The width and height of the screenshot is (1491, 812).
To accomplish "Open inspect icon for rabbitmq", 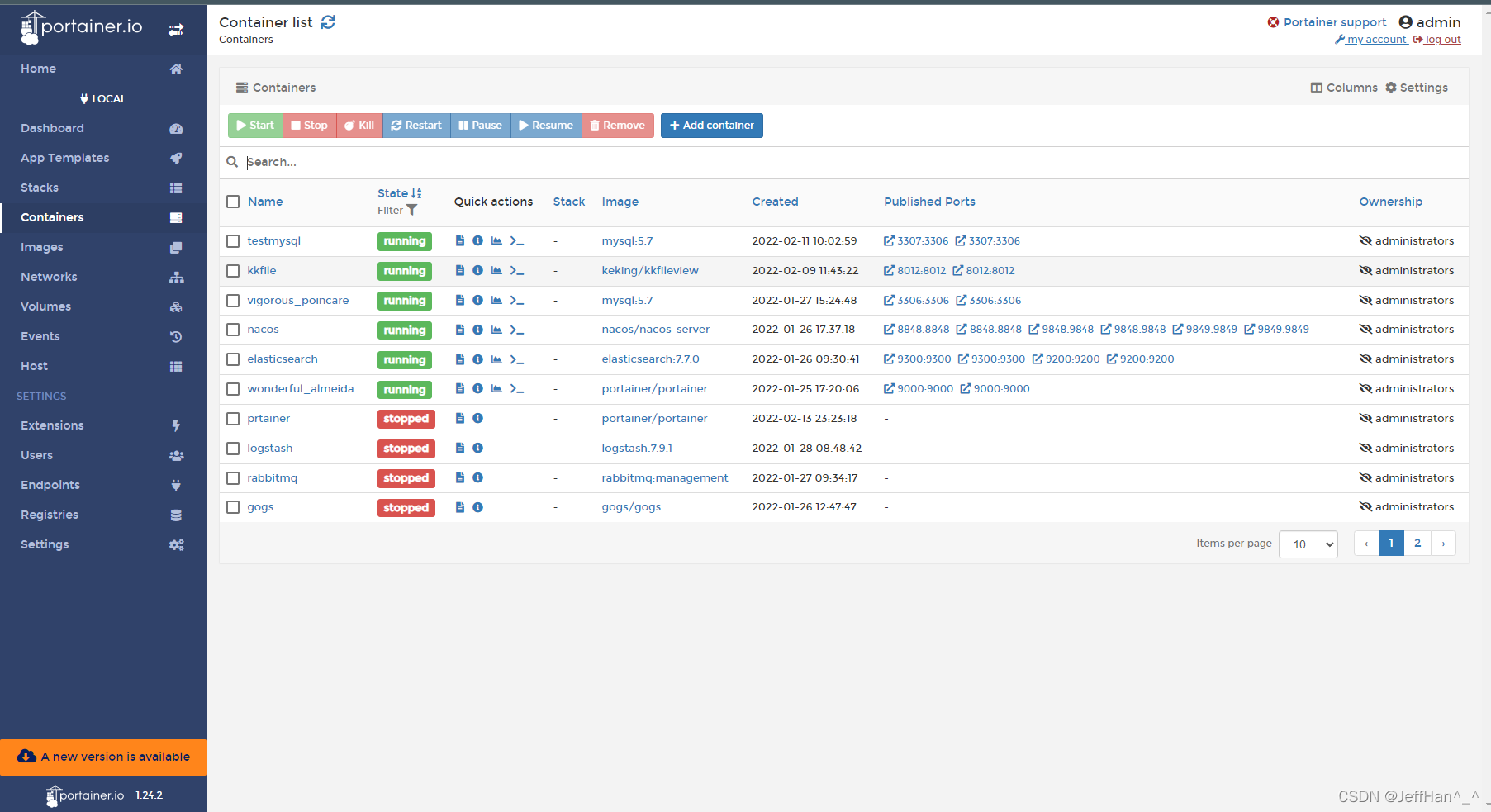I will 477,478.
